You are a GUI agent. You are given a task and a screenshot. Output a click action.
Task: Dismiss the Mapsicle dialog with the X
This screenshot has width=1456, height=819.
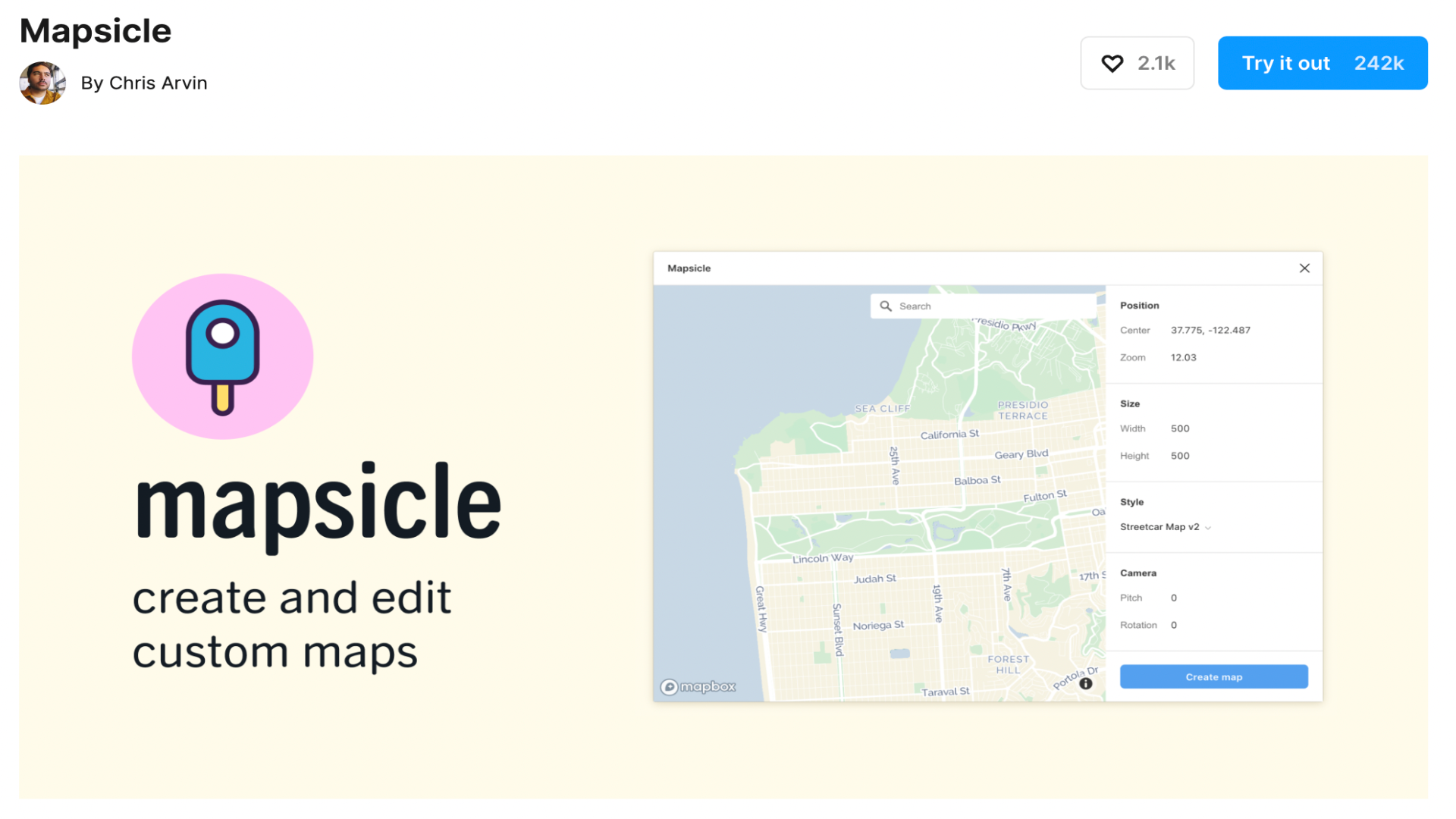[1304, 268]
